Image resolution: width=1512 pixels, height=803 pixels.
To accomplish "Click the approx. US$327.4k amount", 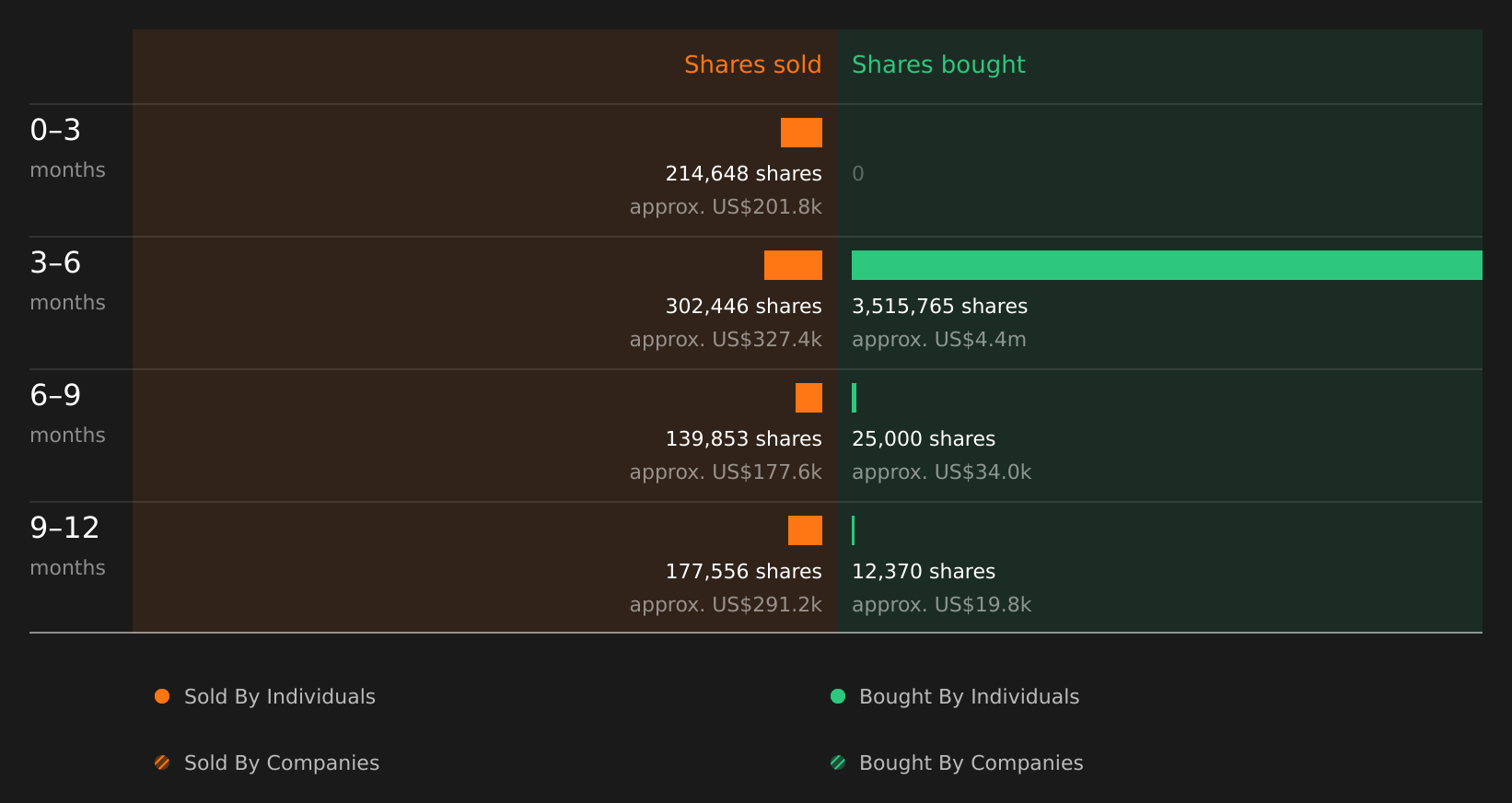I will tap(726, 339).
